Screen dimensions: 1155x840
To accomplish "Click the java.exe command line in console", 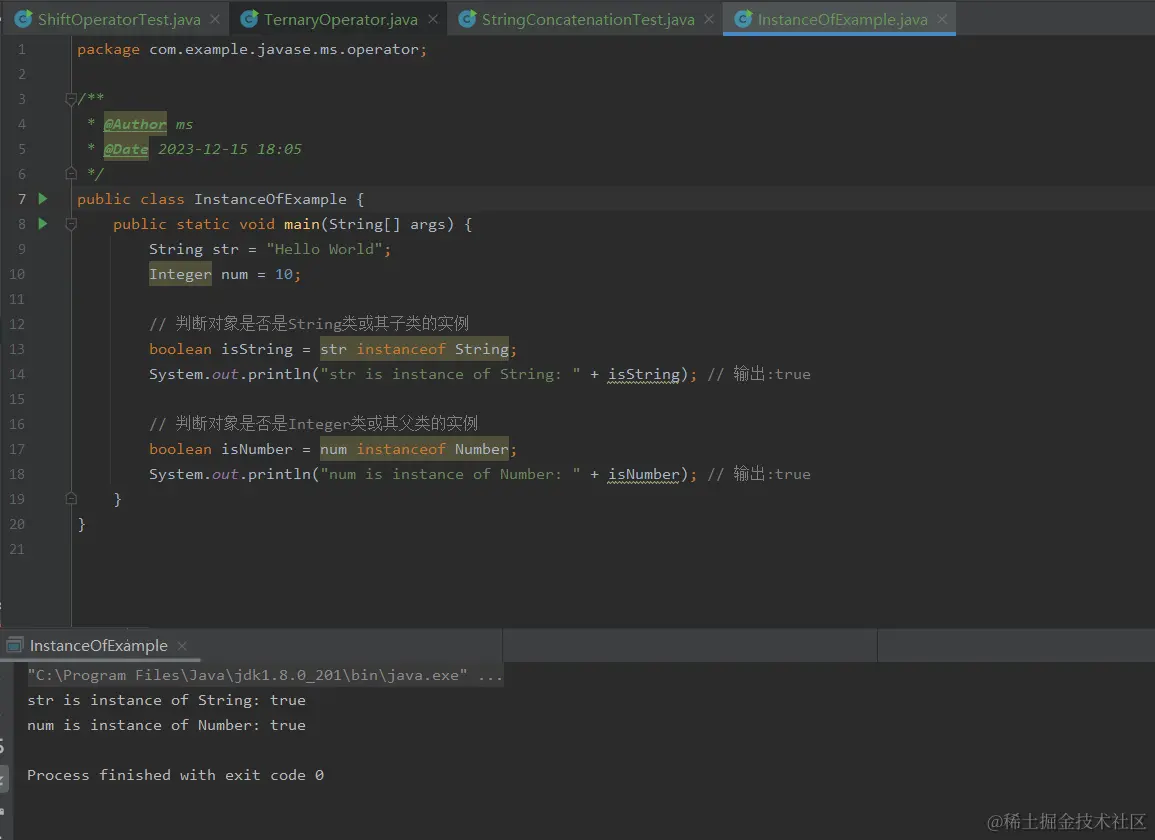I will [x=265, y=675].
